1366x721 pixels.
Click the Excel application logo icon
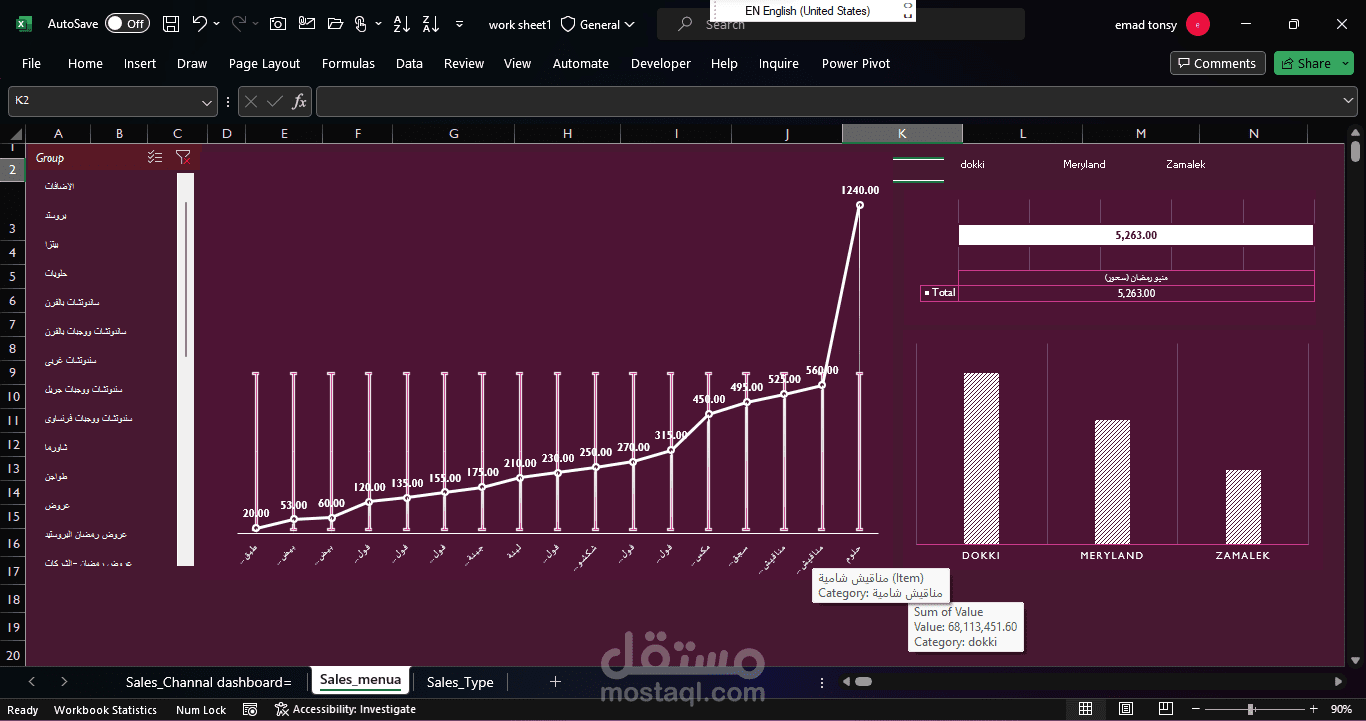(x=24, y=24)
